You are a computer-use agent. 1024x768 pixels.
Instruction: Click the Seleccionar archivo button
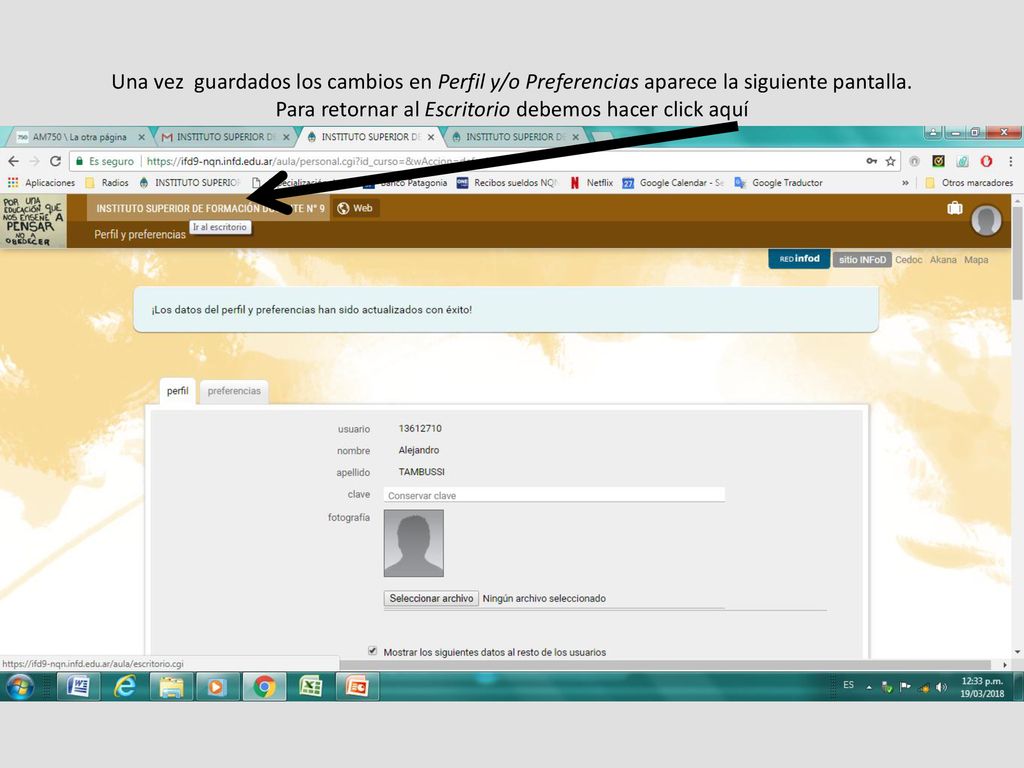(x=431, y=598)
